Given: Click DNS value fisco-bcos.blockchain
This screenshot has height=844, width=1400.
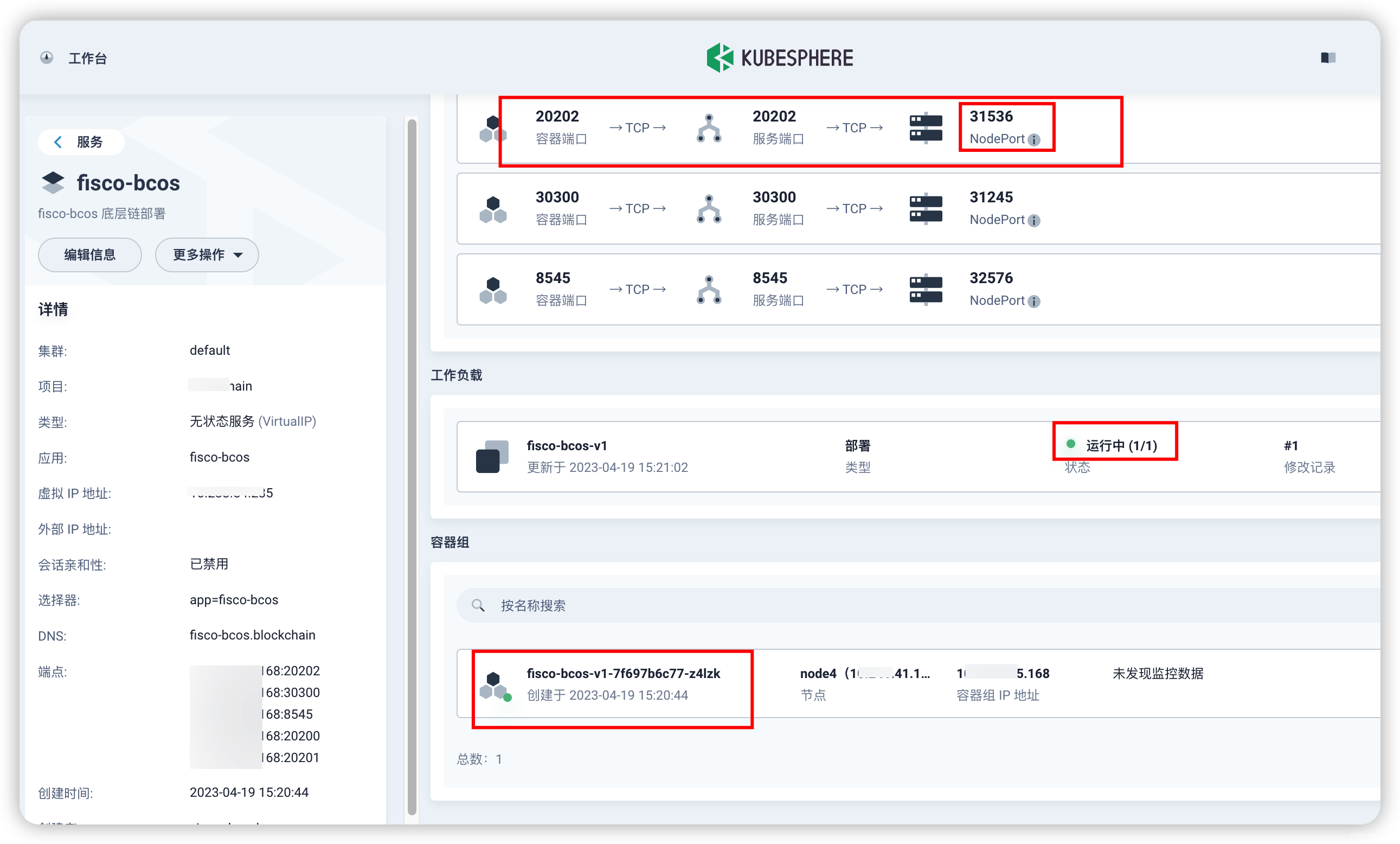Looking at the screenshot, I should tap(252, 635).
